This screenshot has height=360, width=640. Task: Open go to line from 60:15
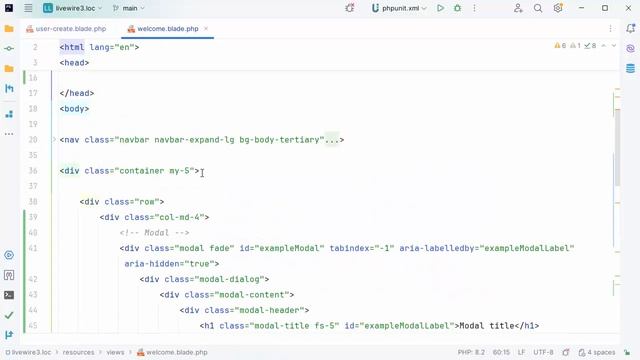501,352
